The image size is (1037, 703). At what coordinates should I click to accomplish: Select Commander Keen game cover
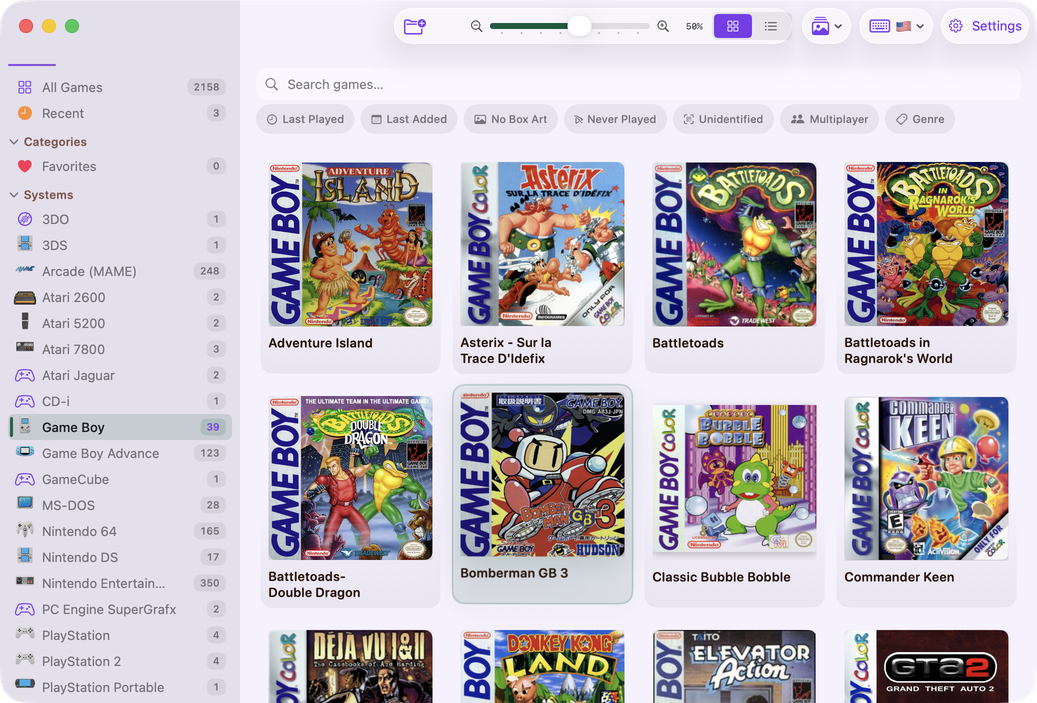click(x=926, y=478)
